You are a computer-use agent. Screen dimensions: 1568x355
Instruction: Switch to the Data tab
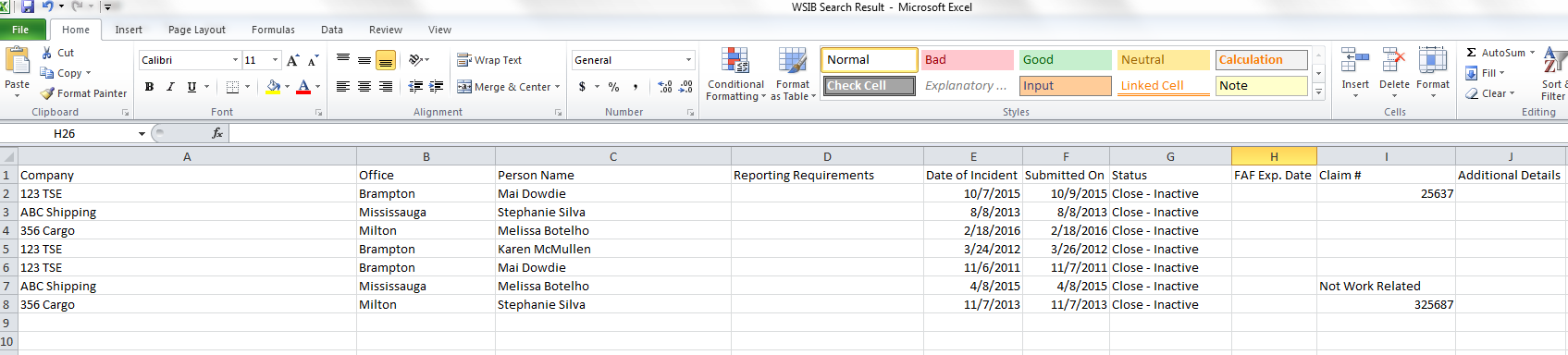(332, 30)
